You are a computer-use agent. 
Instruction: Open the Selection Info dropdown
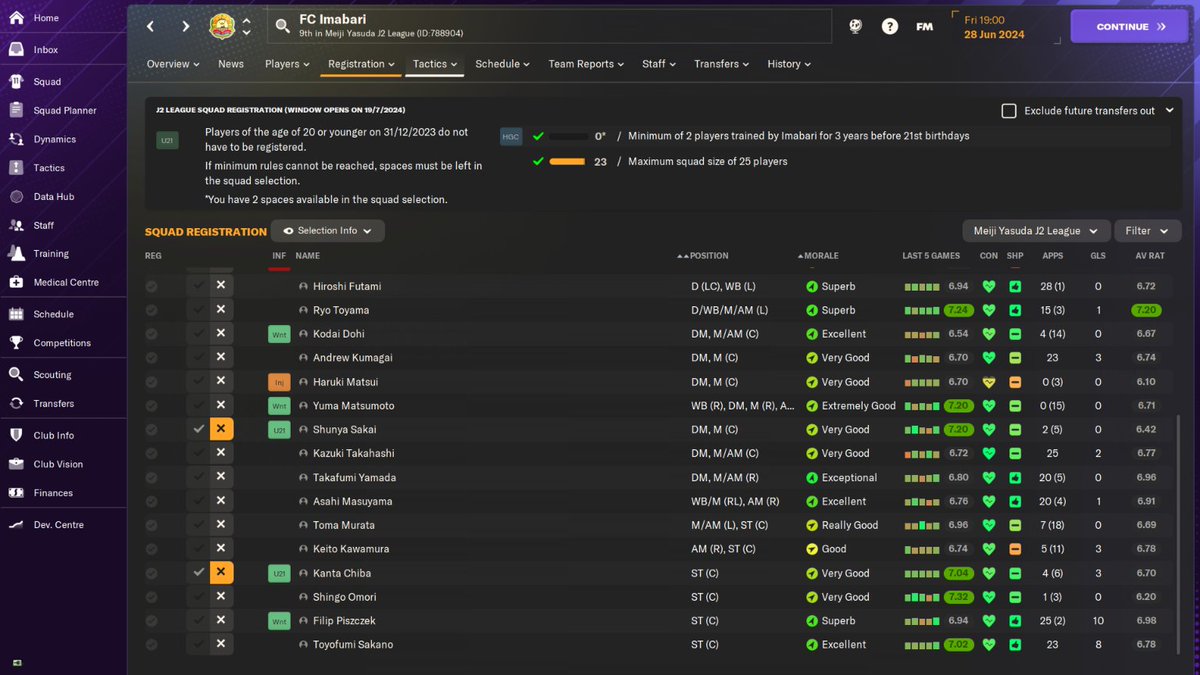tap(327, 231)
